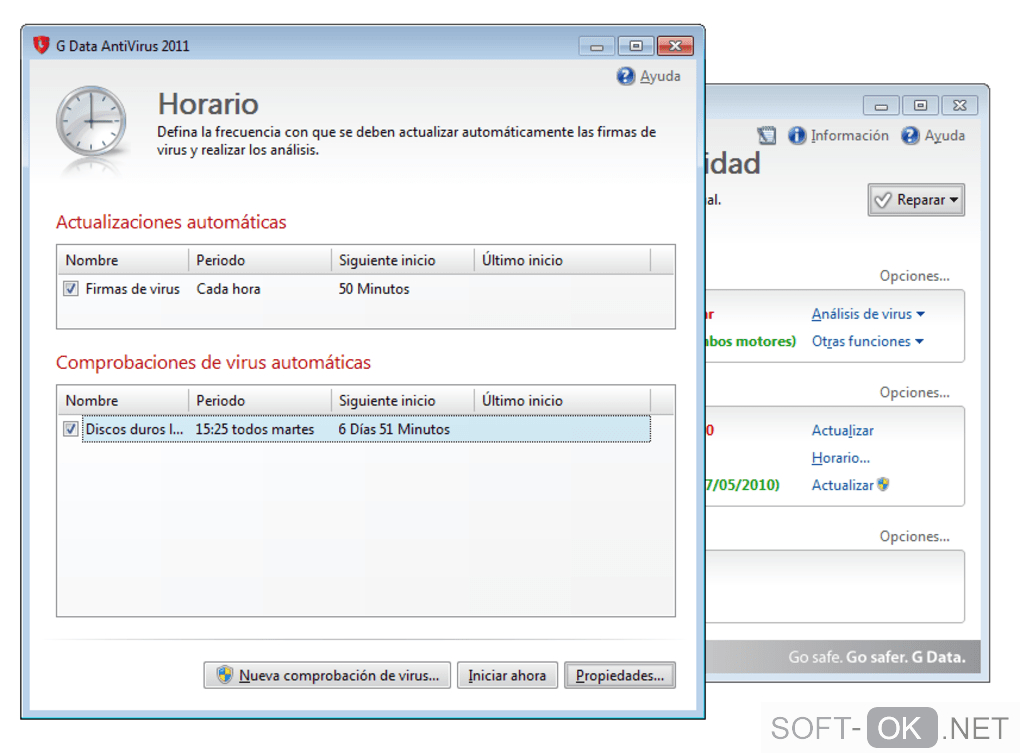Uncheck the Discos duros scan checkbox
Image resolution: width=1020 pixels, height=753 pixels.
(71, 429)
